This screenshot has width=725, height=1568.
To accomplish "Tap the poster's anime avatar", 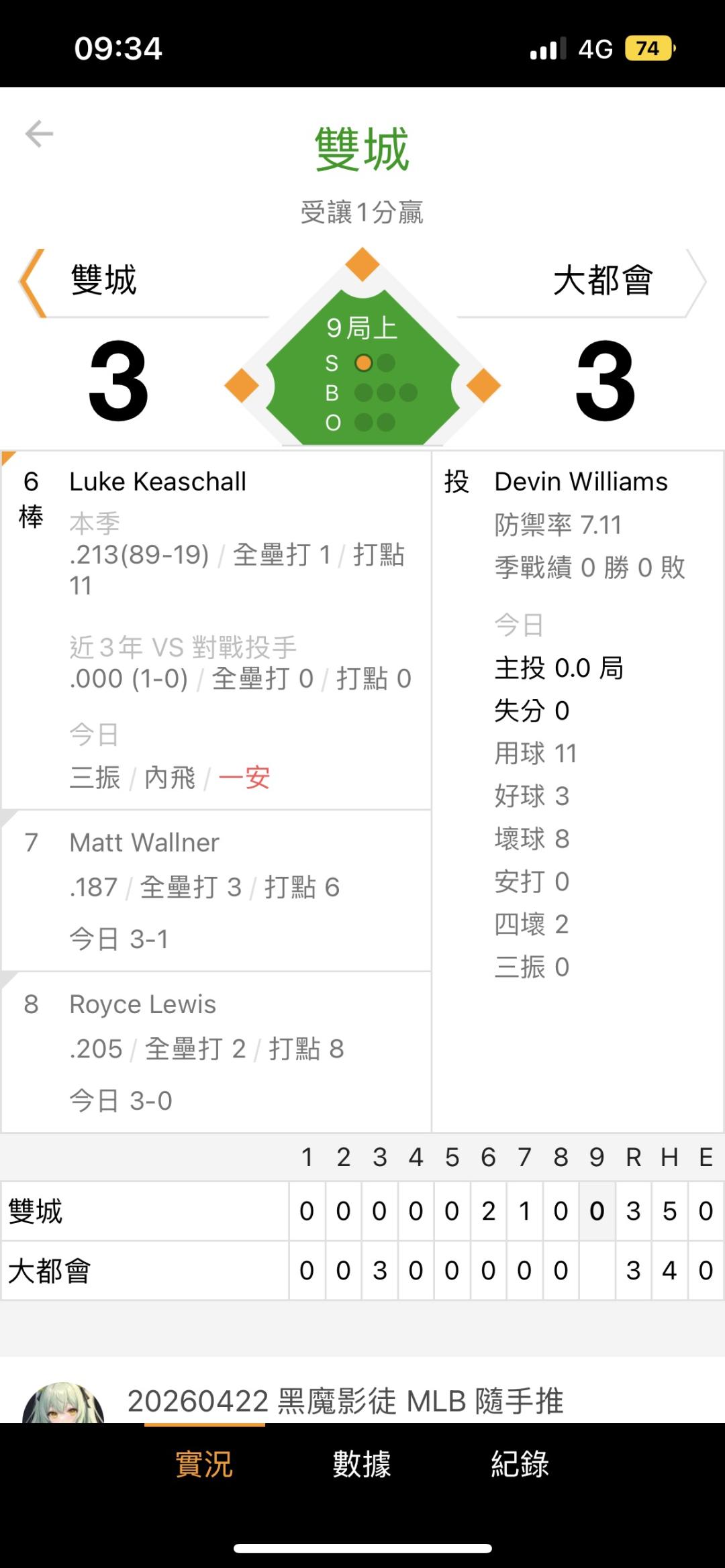I will coord(63,1402).
